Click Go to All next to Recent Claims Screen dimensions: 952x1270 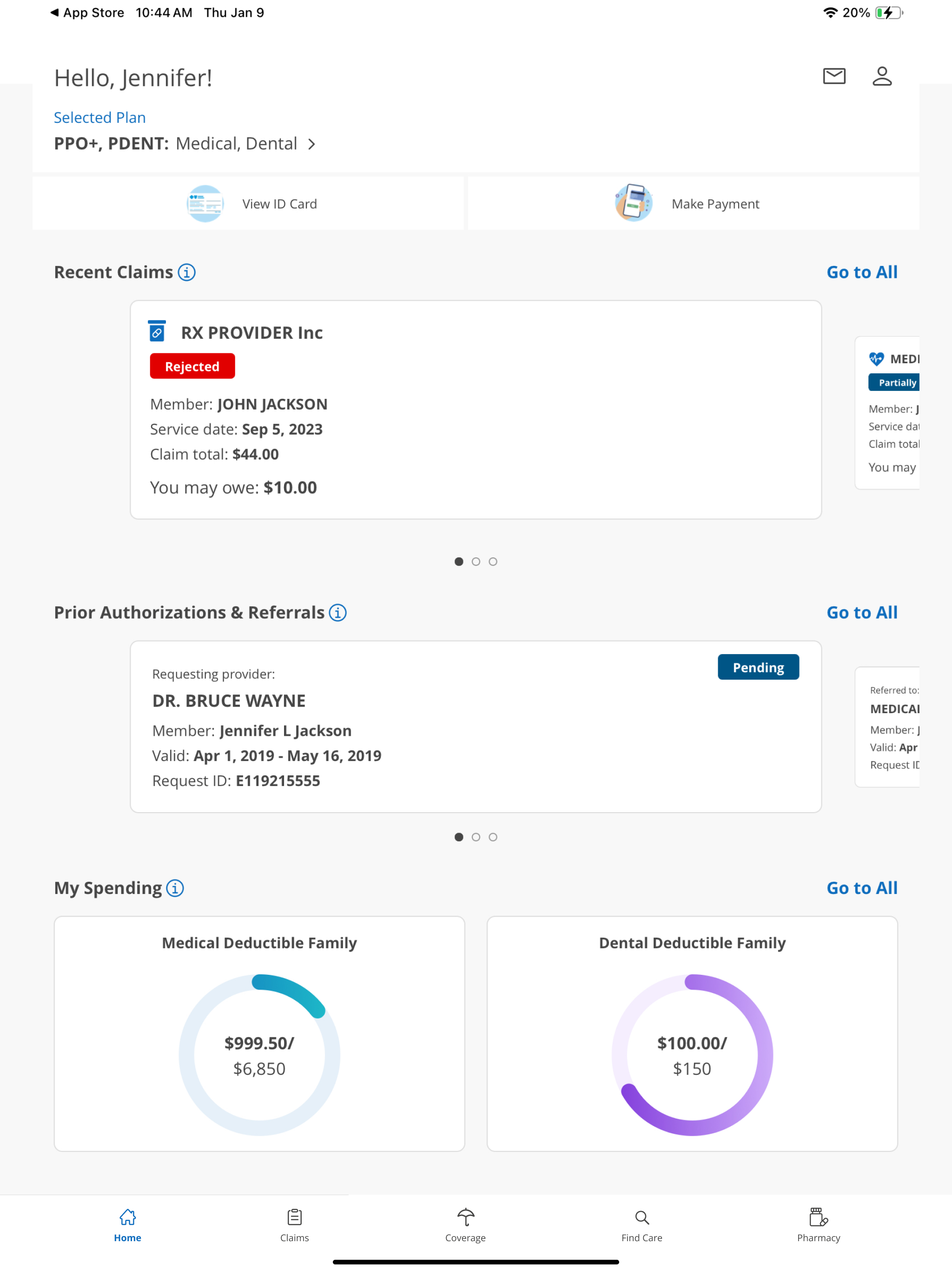click(x=861, y=272)
